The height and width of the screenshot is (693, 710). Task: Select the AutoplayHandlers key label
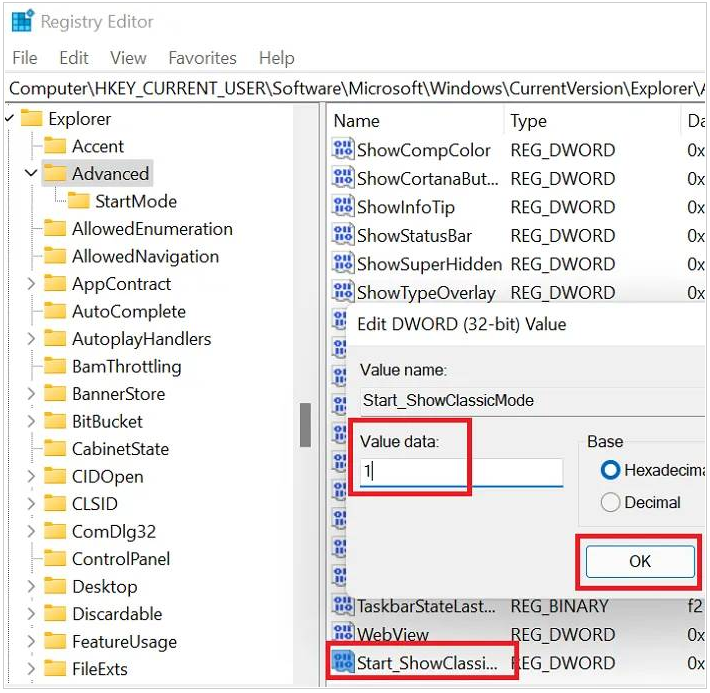pos(142,339)
